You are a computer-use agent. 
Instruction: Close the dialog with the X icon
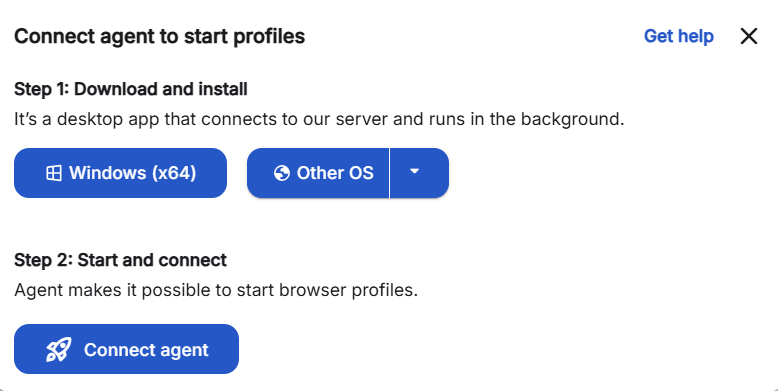pyautogui.click(x=749, y=36)
